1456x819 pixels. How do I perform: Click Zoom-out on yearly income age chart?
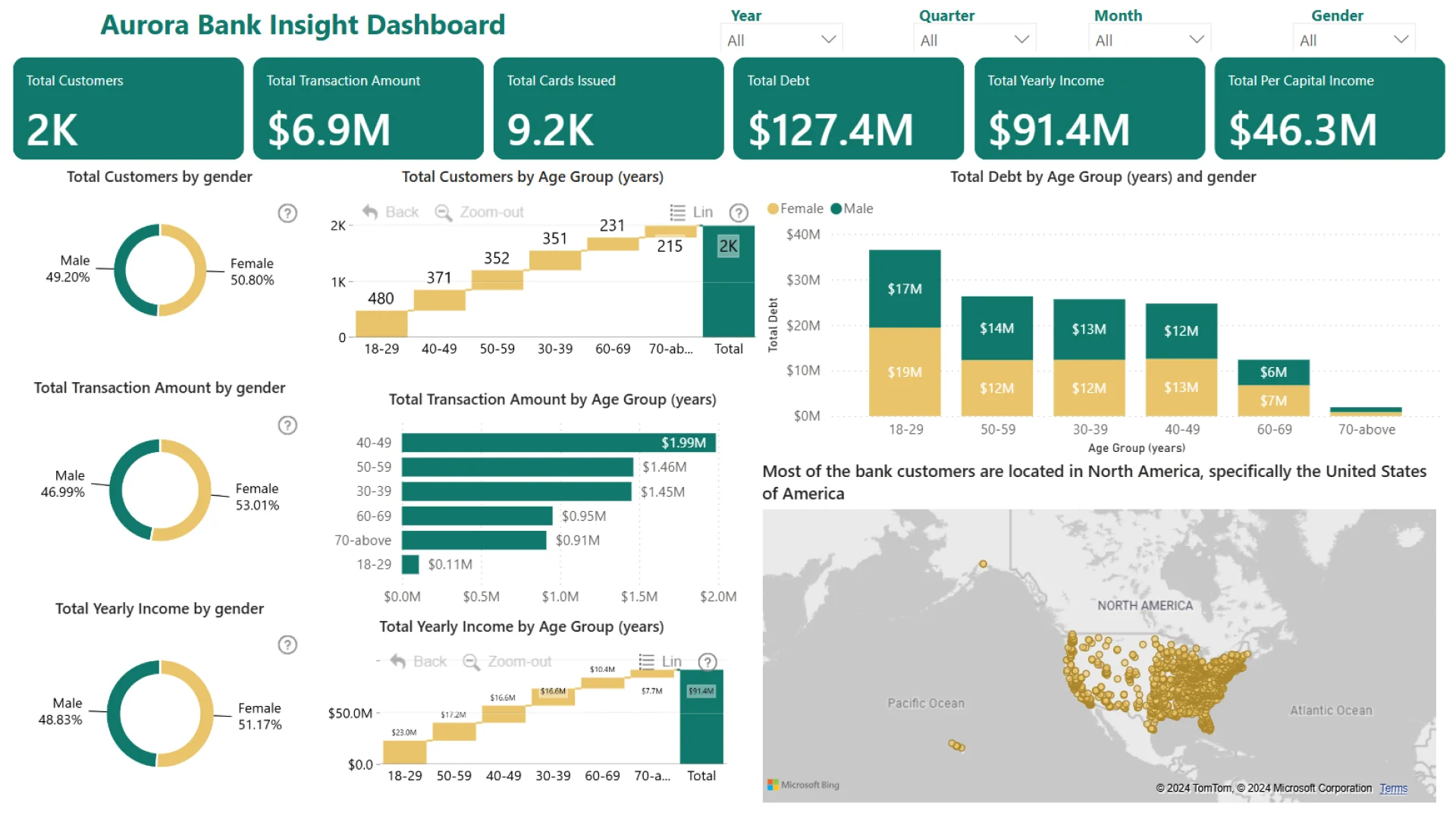(x=507, y=661)
